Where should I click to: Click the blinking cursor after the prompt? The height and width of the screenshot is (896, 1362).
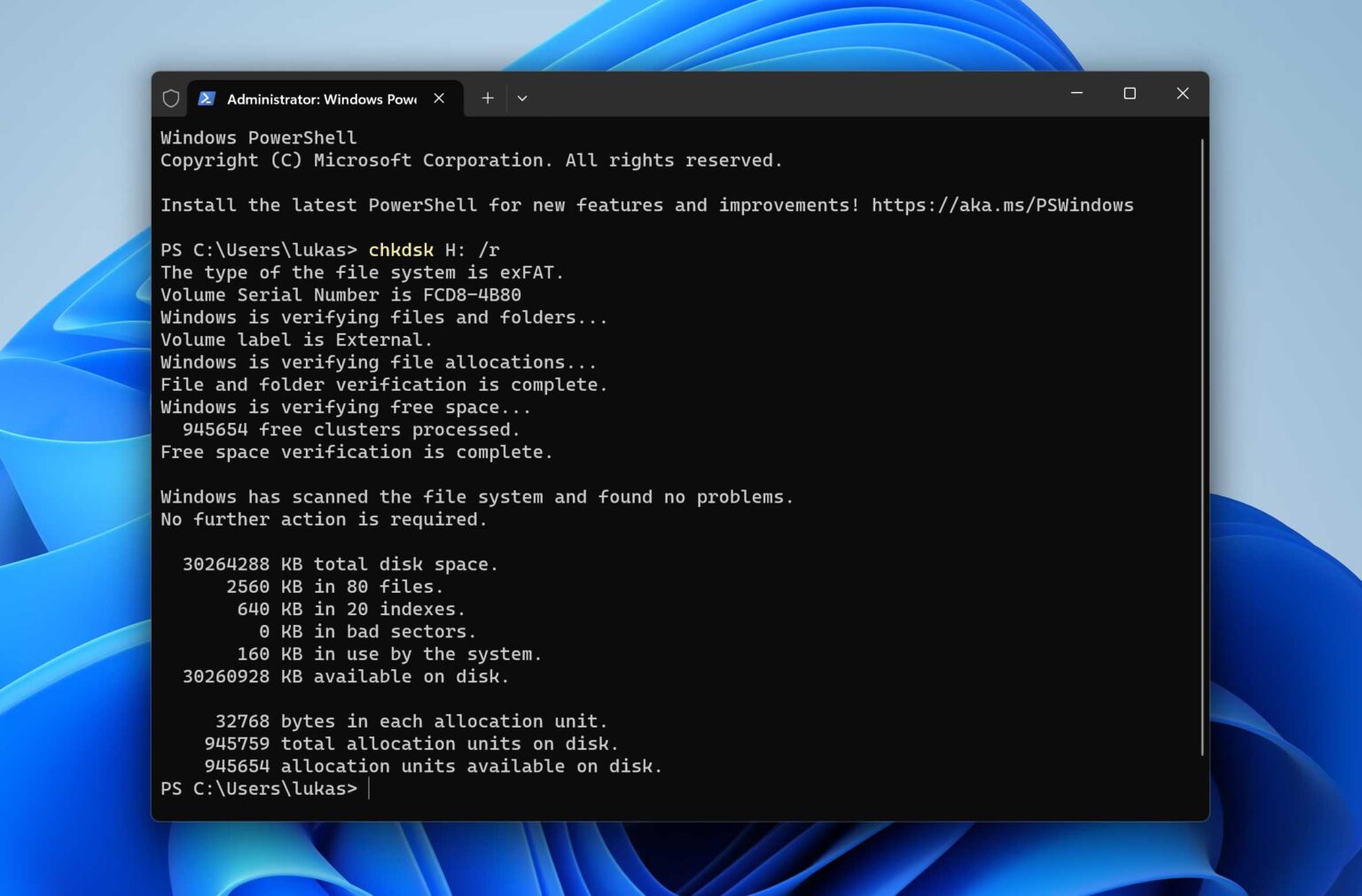369,788
